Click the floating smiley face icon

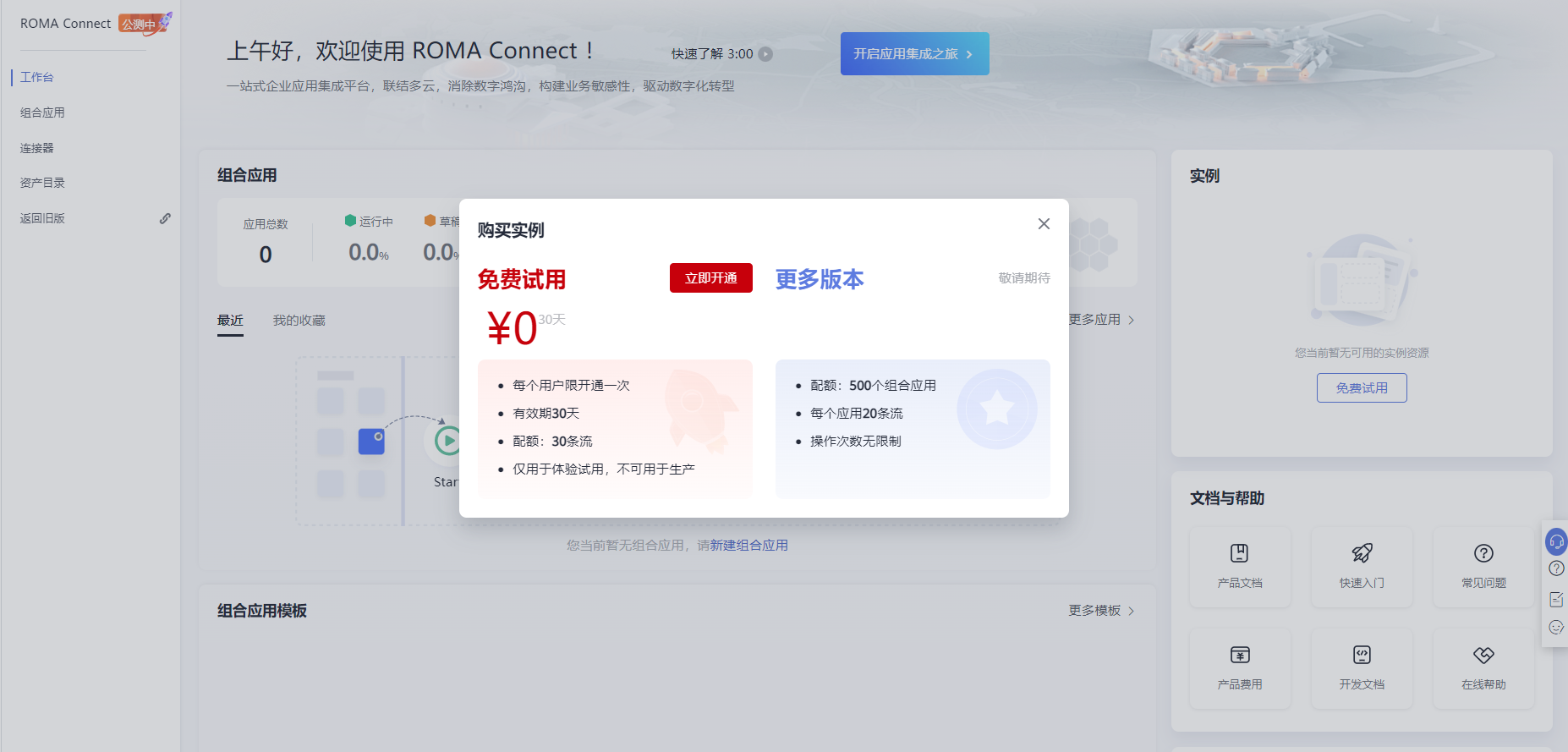point(1556,627)
